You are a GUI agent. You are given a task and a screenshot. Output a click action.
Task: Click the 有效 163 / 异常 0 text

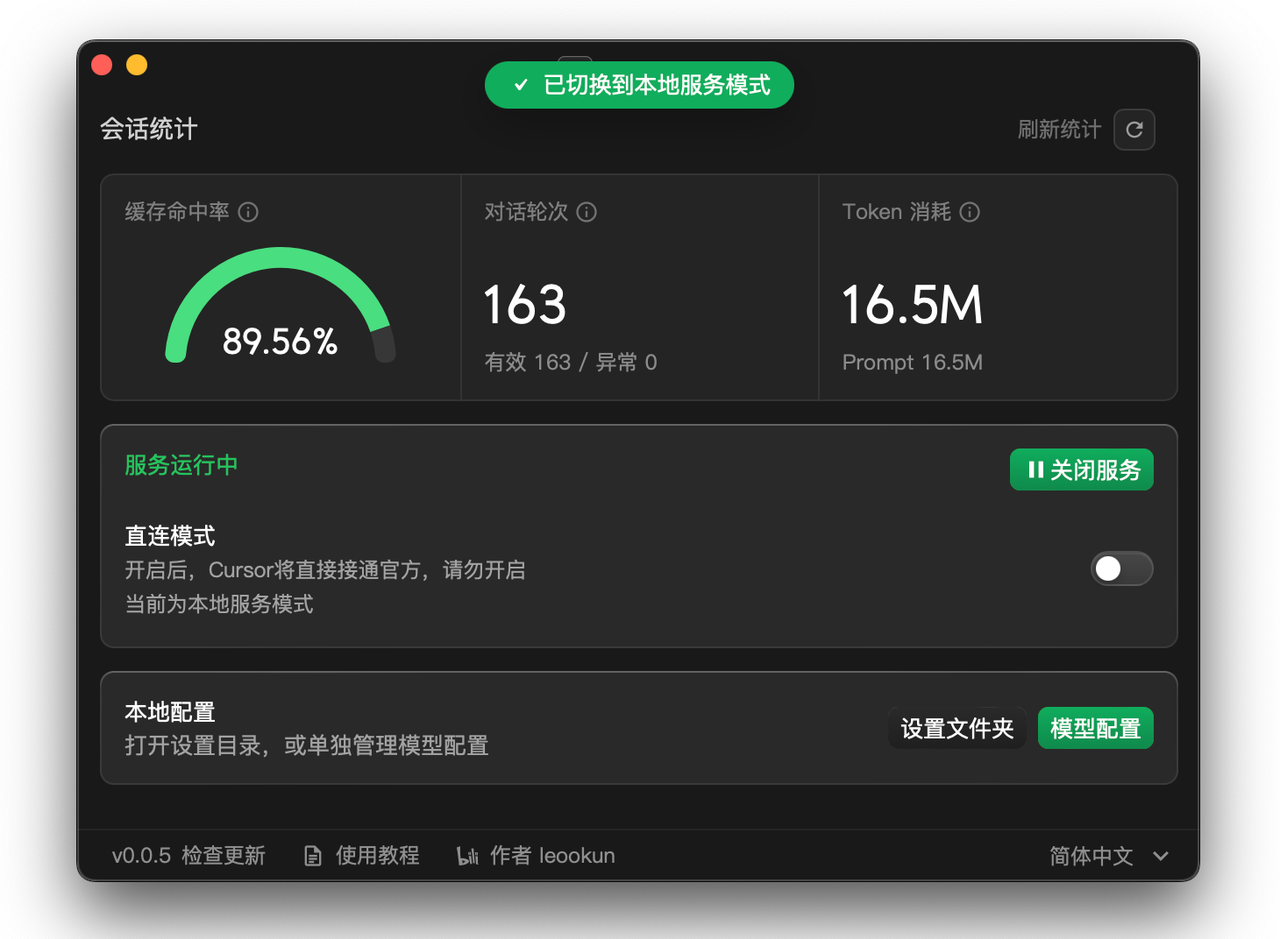571,362
